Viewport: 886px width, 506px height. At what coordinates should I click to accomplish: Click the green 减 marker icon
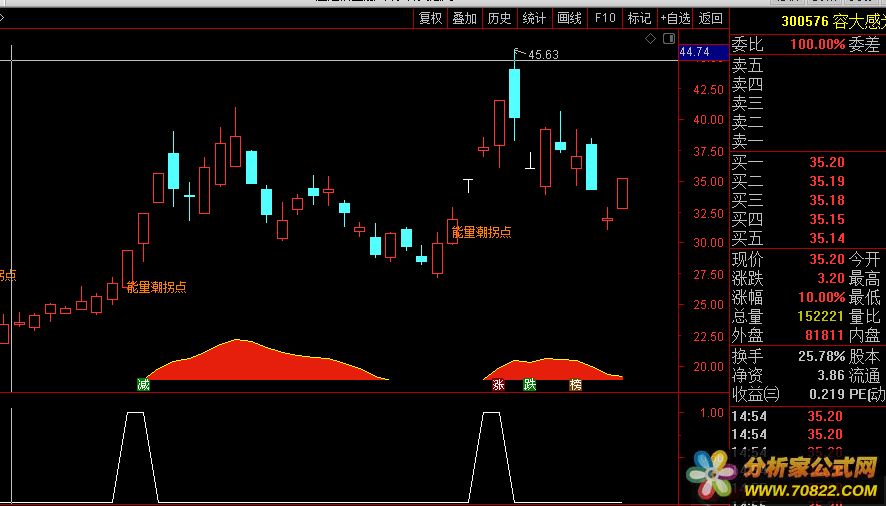pyautogui.click(x=144, y=384)
